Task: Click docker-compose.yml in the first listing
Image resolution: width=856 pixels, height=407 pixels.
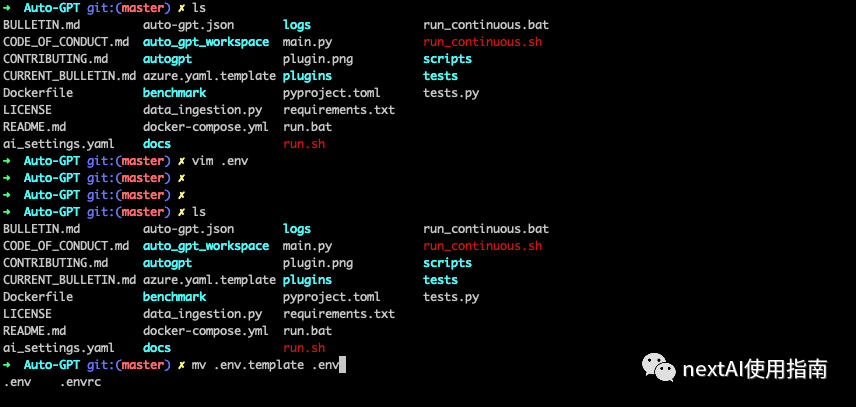Action: click(205, 127)
